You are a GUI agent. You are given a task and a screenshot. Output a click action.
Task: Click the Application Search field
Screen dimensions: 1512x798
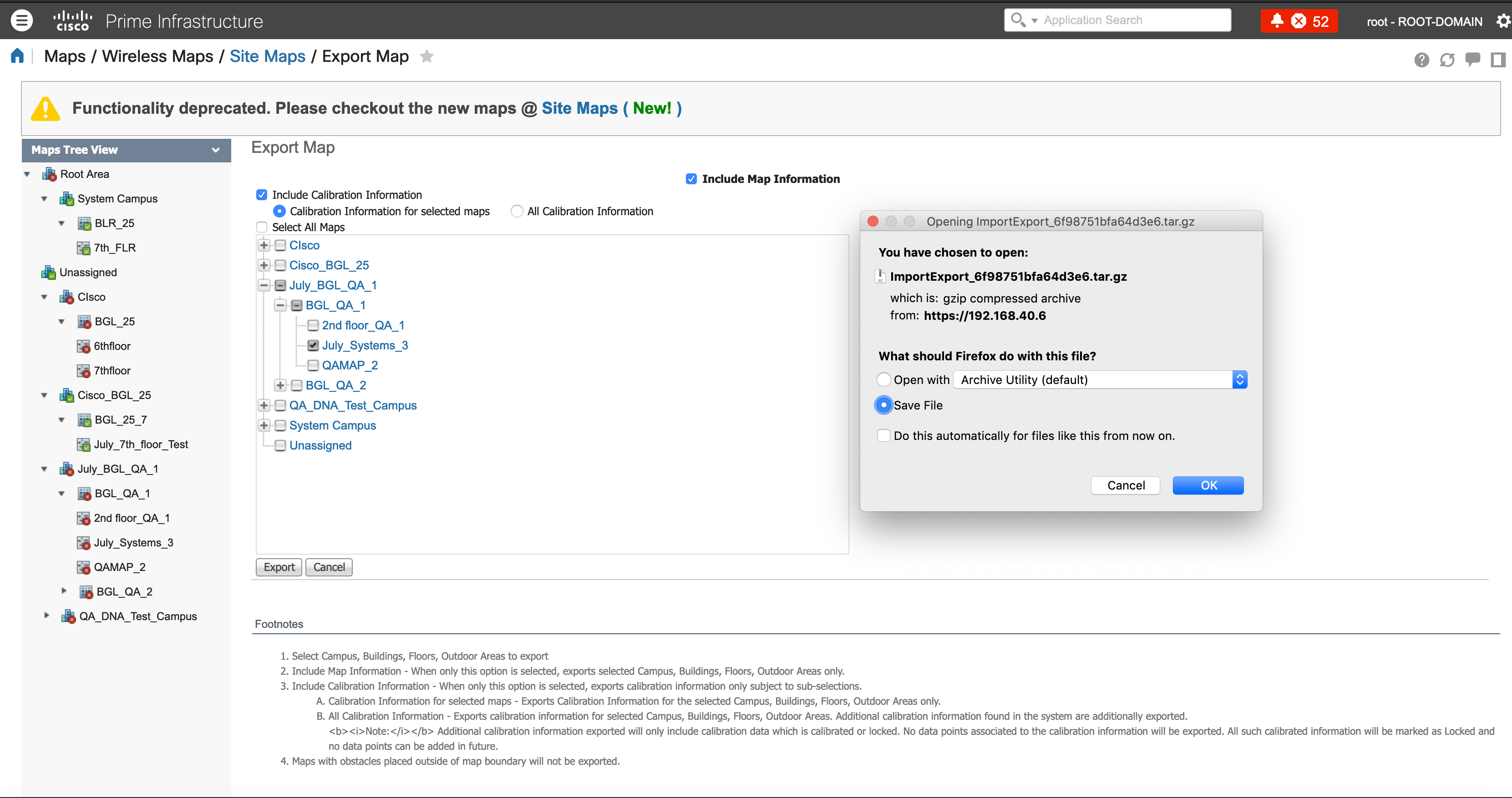[x=1117, y=20]
